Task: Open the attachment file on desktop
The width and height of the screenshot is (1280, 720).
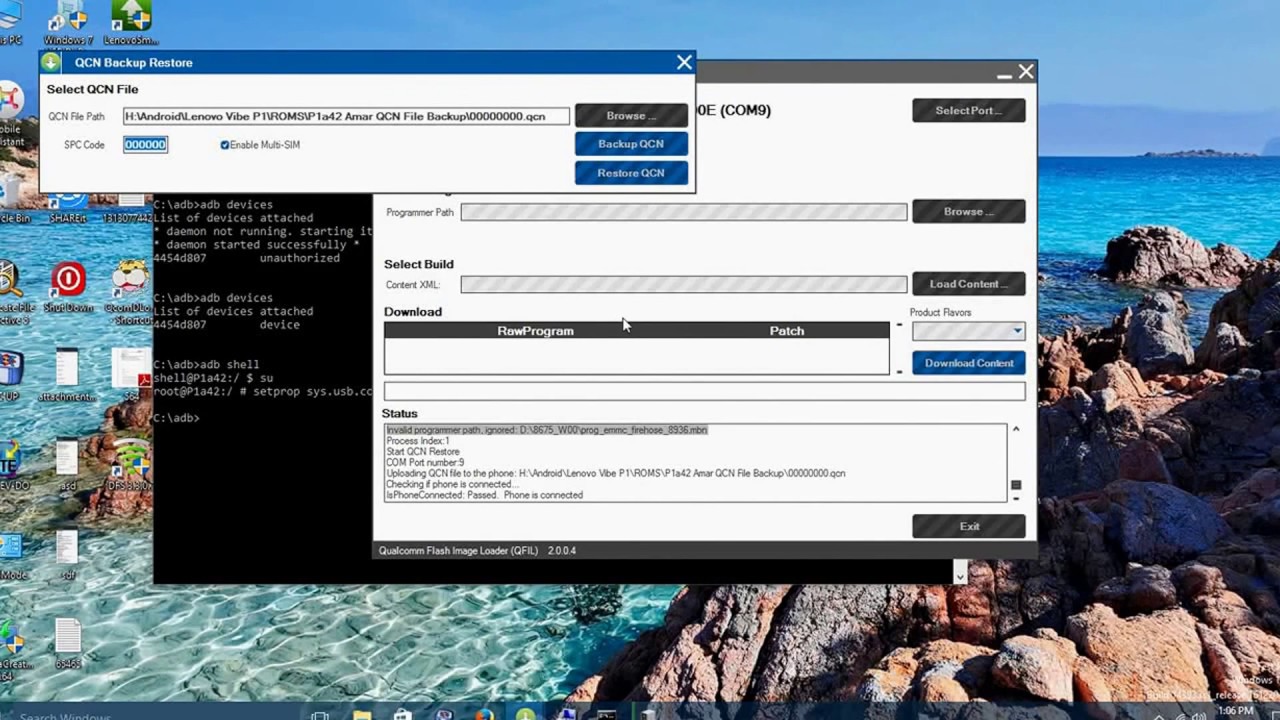Action: (x=67, y=375)
